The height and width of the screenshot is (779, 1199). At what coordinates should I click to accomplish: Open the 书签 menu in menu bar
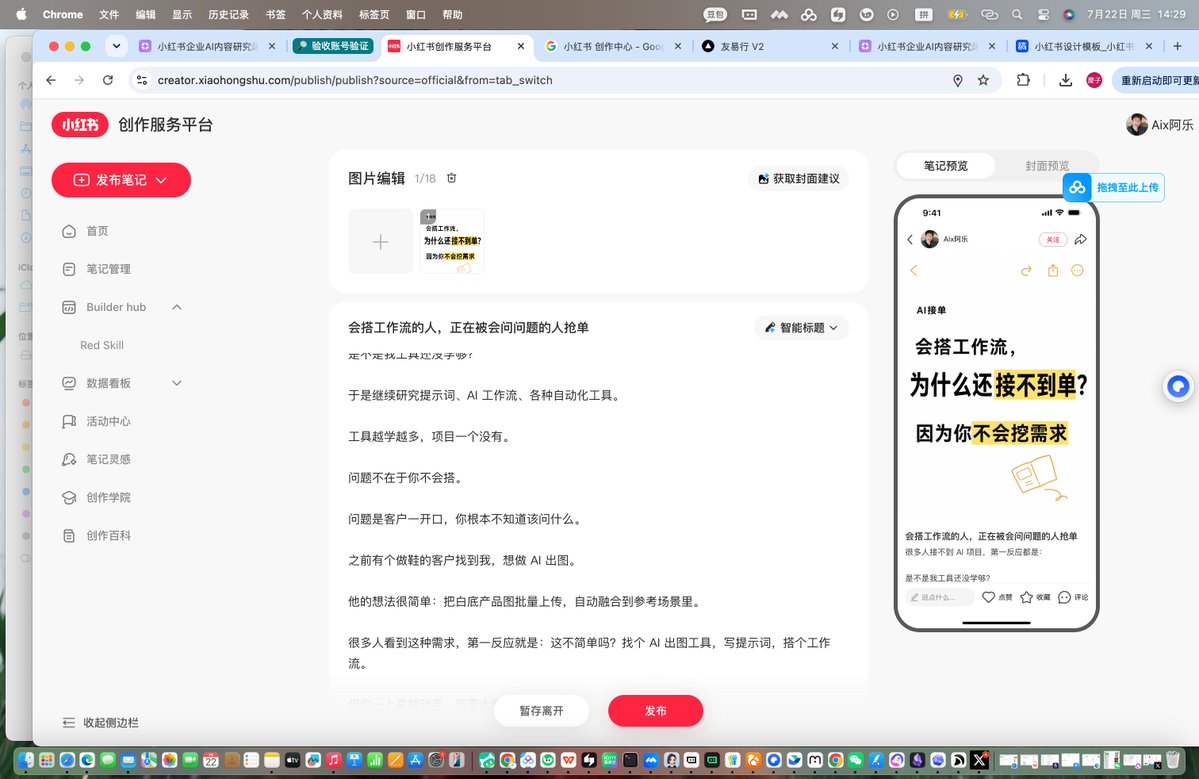pos(275,15)
